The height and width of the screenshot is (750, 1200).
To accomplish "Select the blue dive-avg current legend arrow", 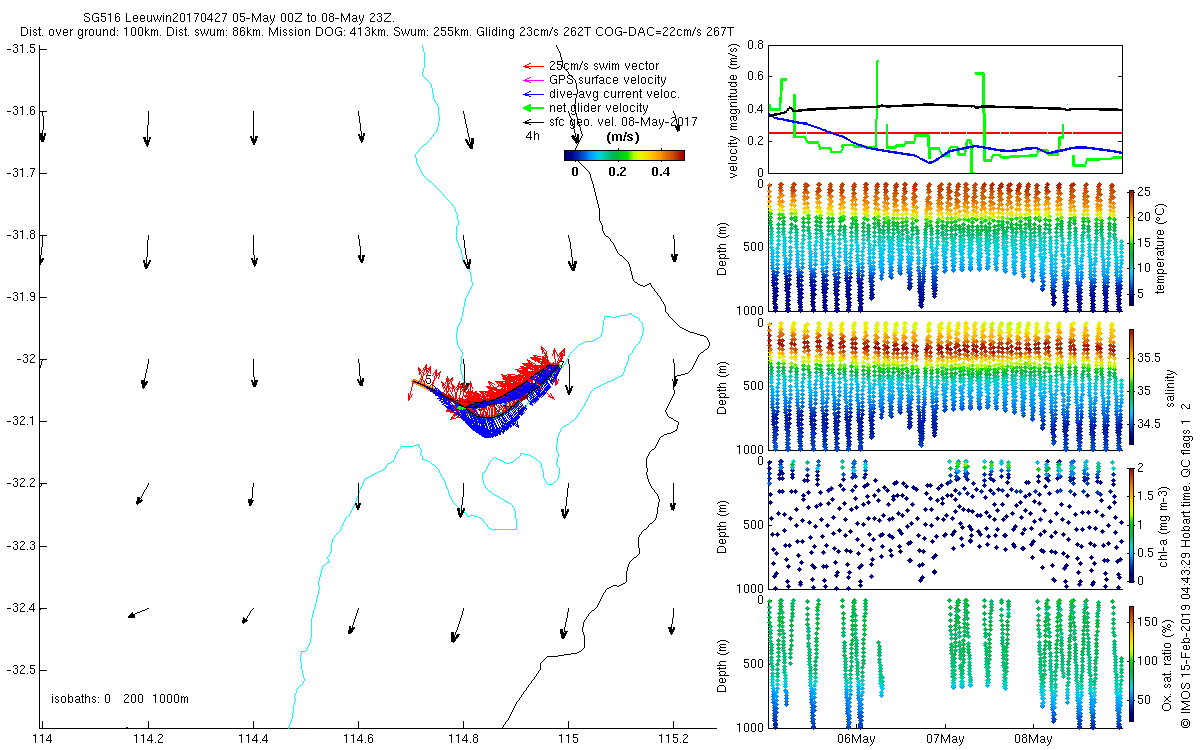I will pos(533,94).
